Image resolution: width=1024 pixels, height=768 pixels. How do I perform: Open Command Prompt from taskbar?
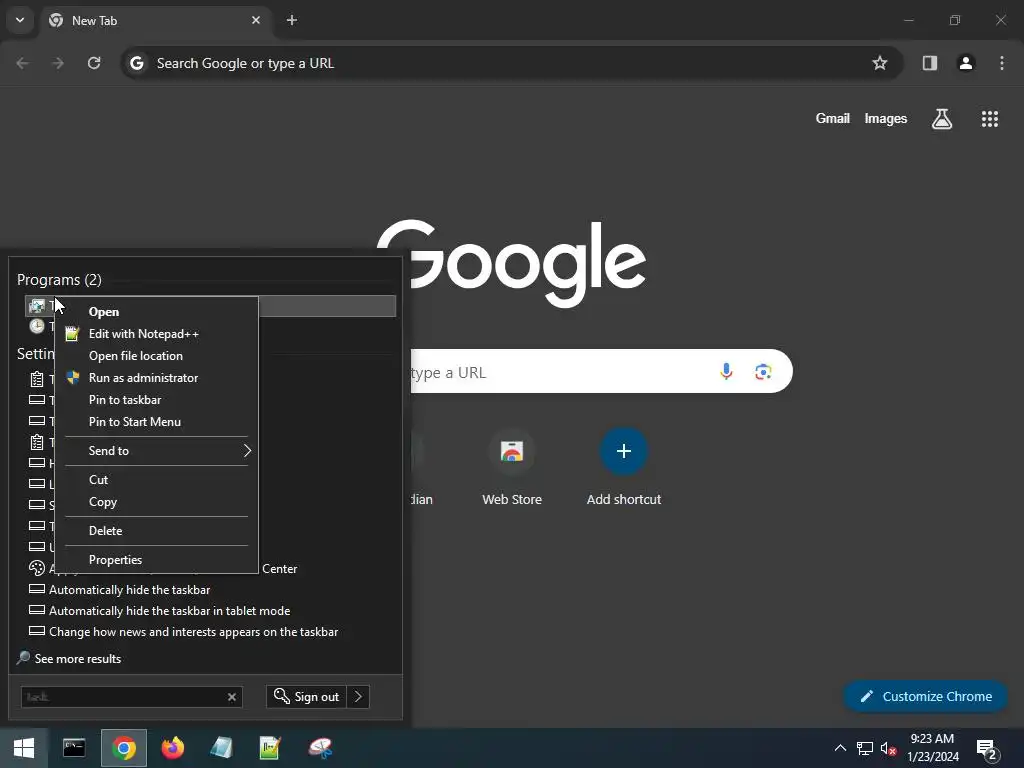pyautogui.click(x=74, y=748)
